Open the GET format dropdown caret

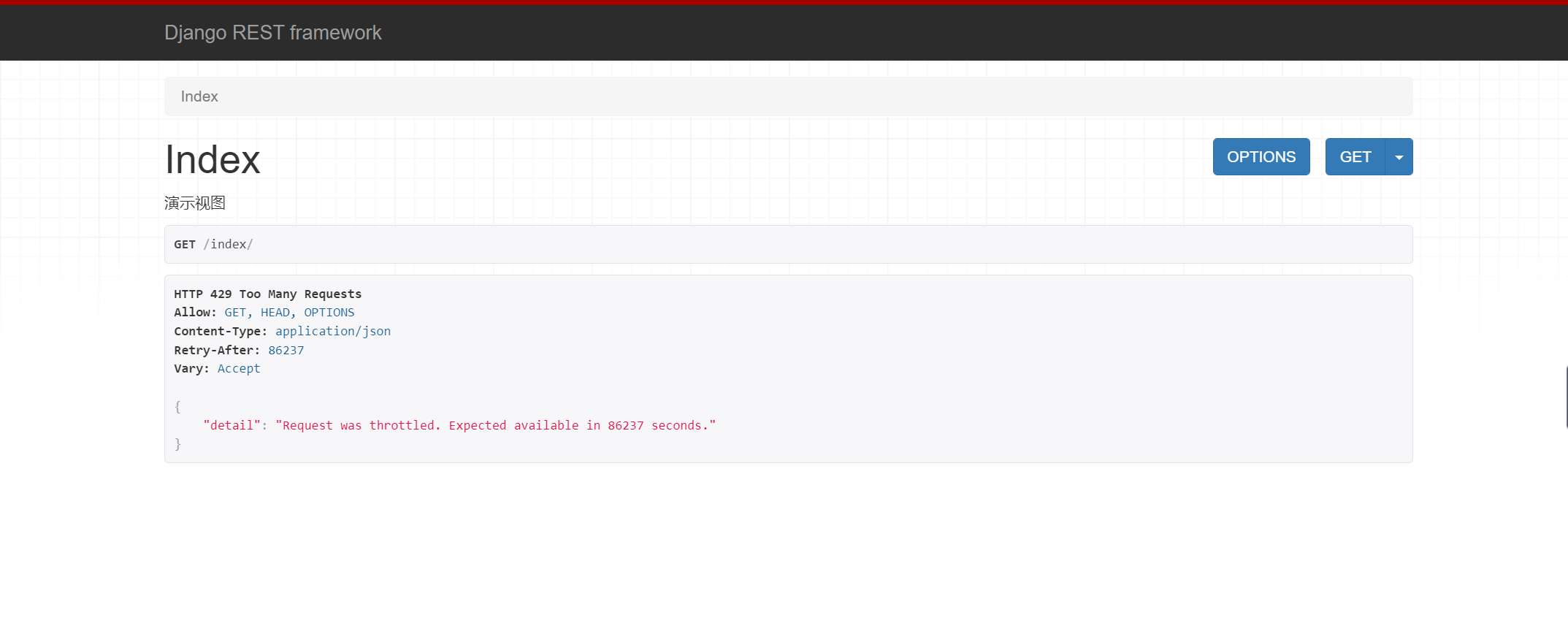tap(1399, 156)
